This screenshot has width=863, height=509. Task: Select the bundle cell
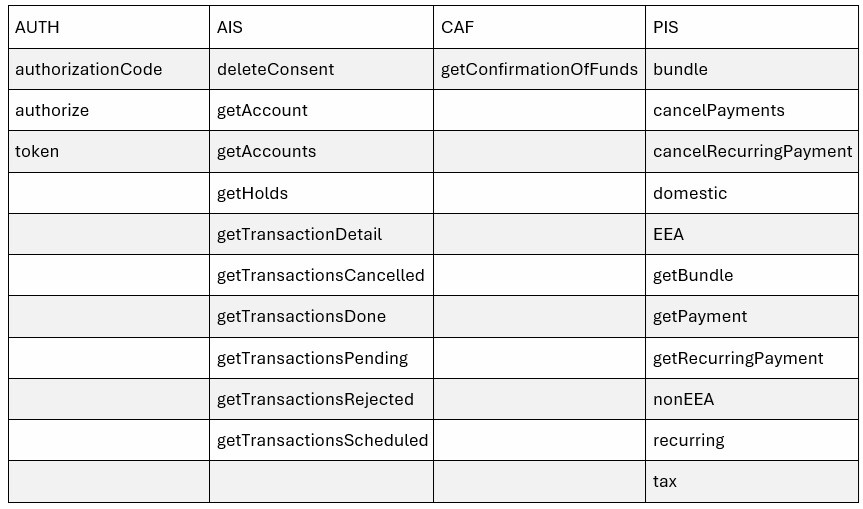(x=752, y=69)
